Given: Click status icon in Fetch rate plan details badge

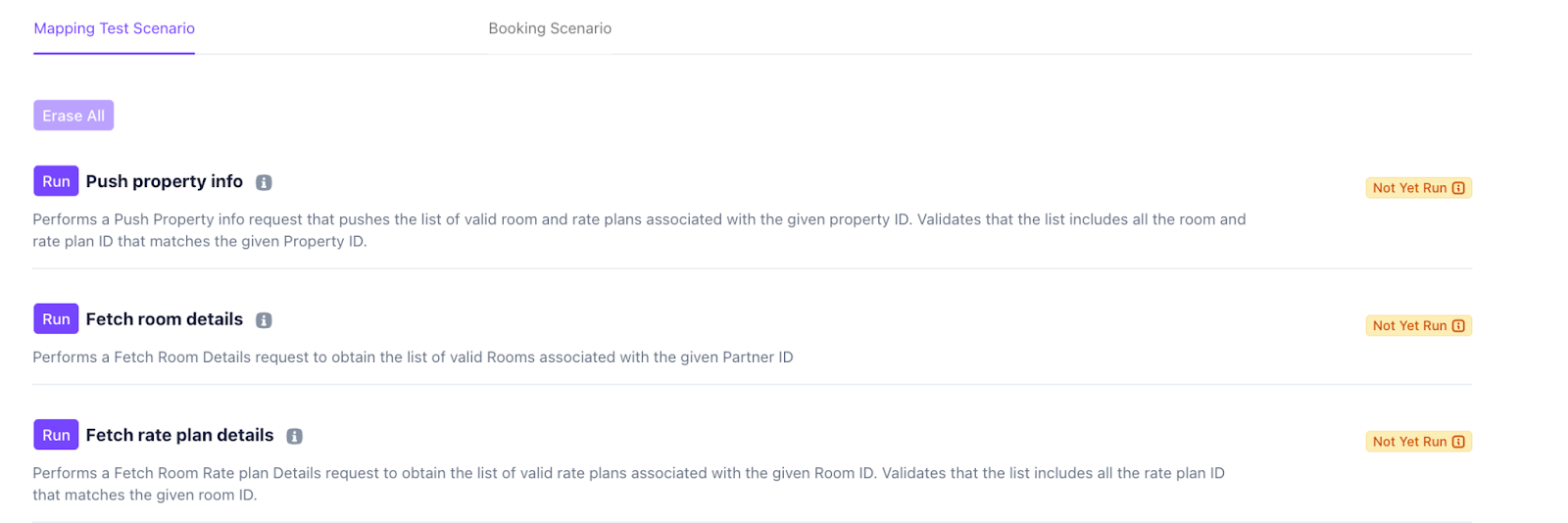Looking at the screenshot, I should [1458, 442].
